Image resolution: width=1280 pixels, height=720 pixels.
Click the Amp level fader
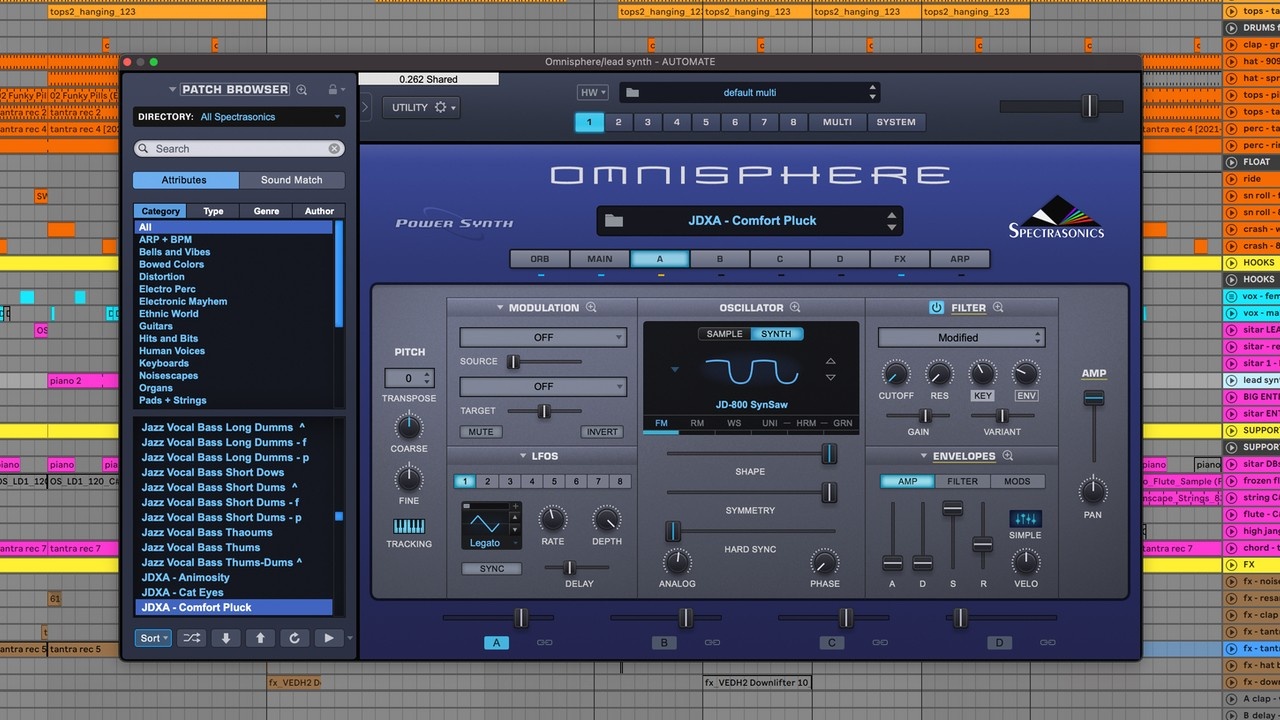click(x=1093, y=427)
